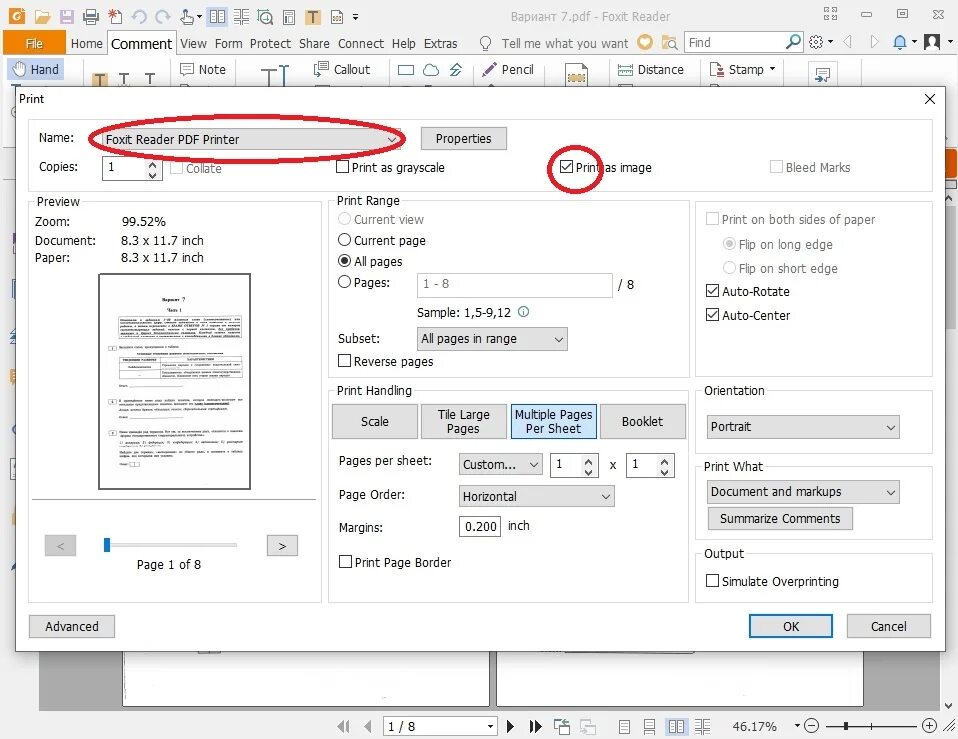
Task: Toggle the Auto-Center checkbox
Action: (x=712, y=315)
